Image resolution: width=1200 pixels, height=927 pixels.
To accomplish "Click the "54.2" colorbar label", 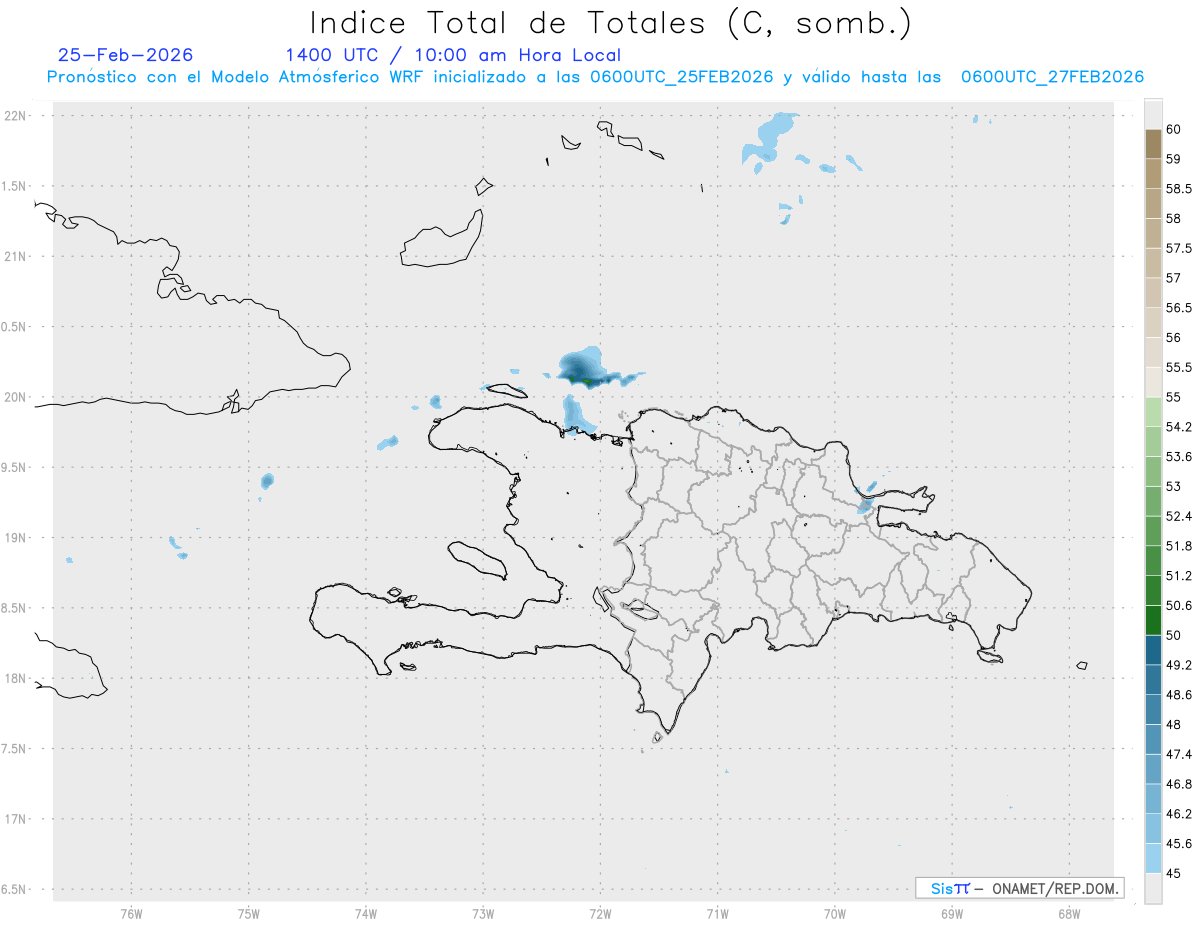I will [x=1178, y=427].
